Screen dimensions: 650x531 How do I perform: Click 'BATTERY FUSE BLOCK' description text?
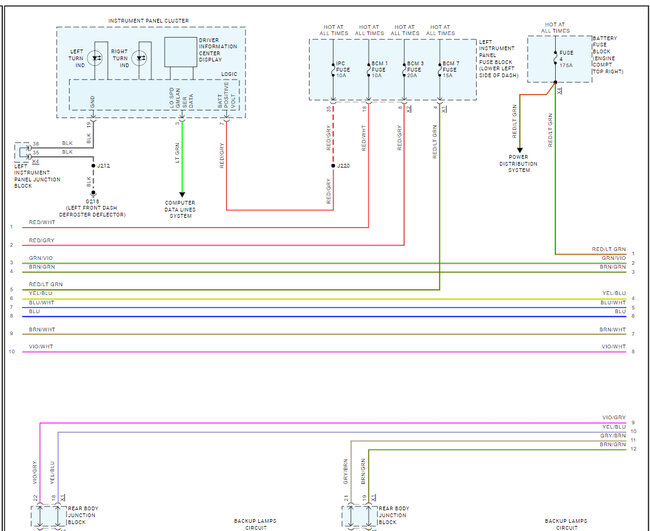point(608,55)
